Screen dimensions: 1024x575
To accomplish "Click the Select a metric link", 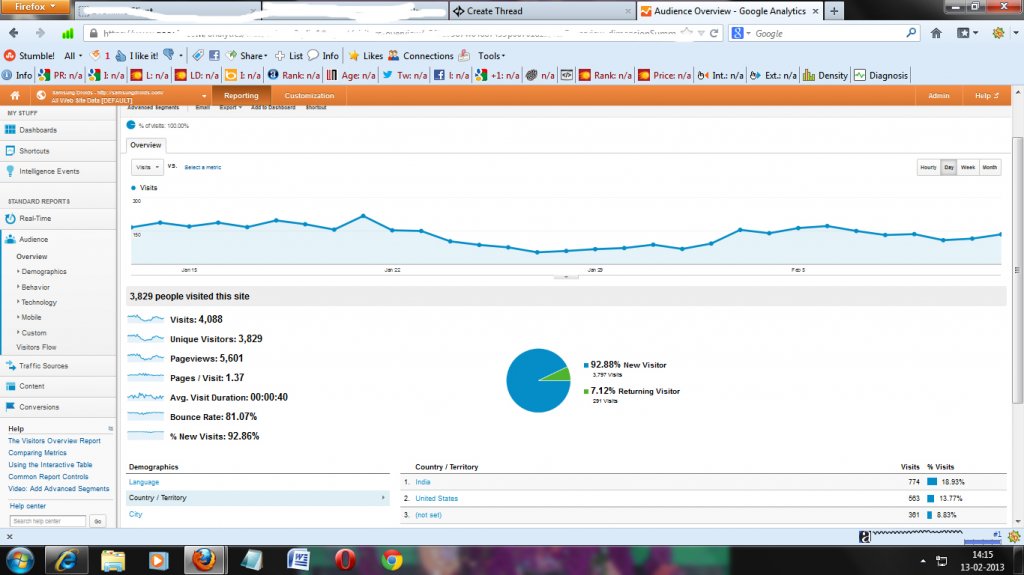I will click(x=202, y=167).
